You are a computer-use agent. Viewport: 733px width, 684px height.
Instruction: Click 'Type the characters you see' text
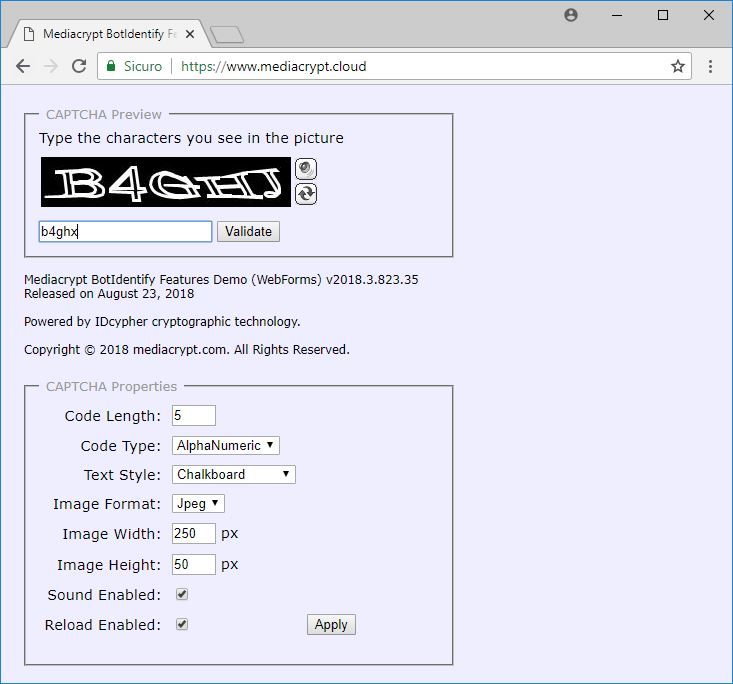coord(191,138)
